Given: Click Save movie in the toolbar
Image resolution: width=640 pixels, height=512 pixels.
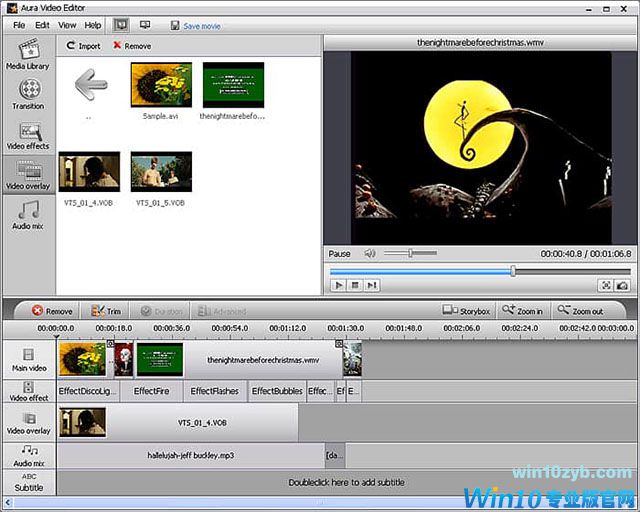Looking at the screenshot, I should 196,26.
